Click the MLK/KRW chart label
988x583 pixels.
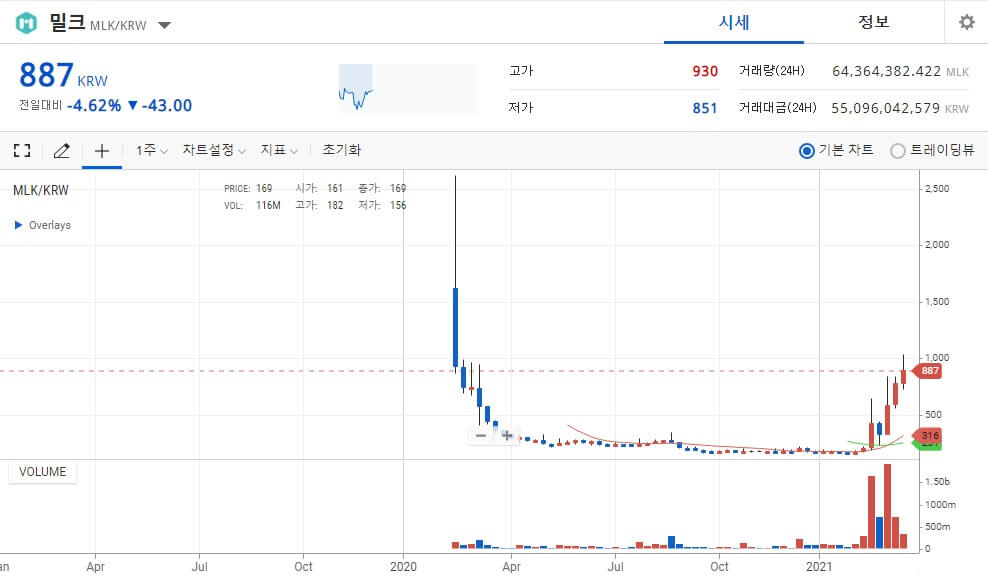[x=41, y=190]
